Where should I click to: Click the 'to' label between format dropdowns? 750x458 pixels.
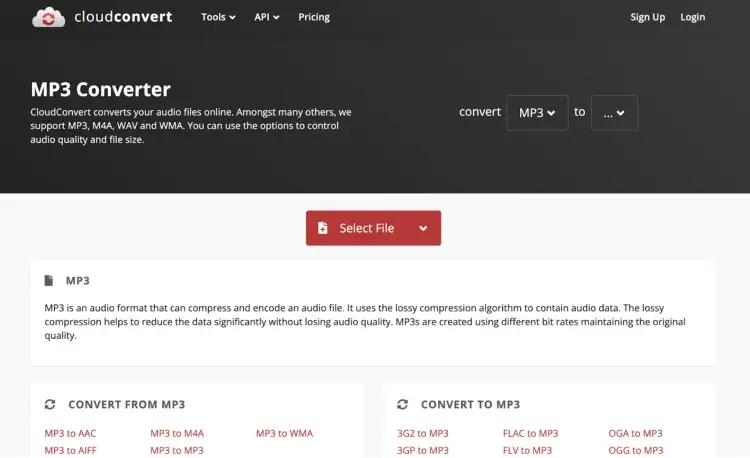click(x=579, y=112)
